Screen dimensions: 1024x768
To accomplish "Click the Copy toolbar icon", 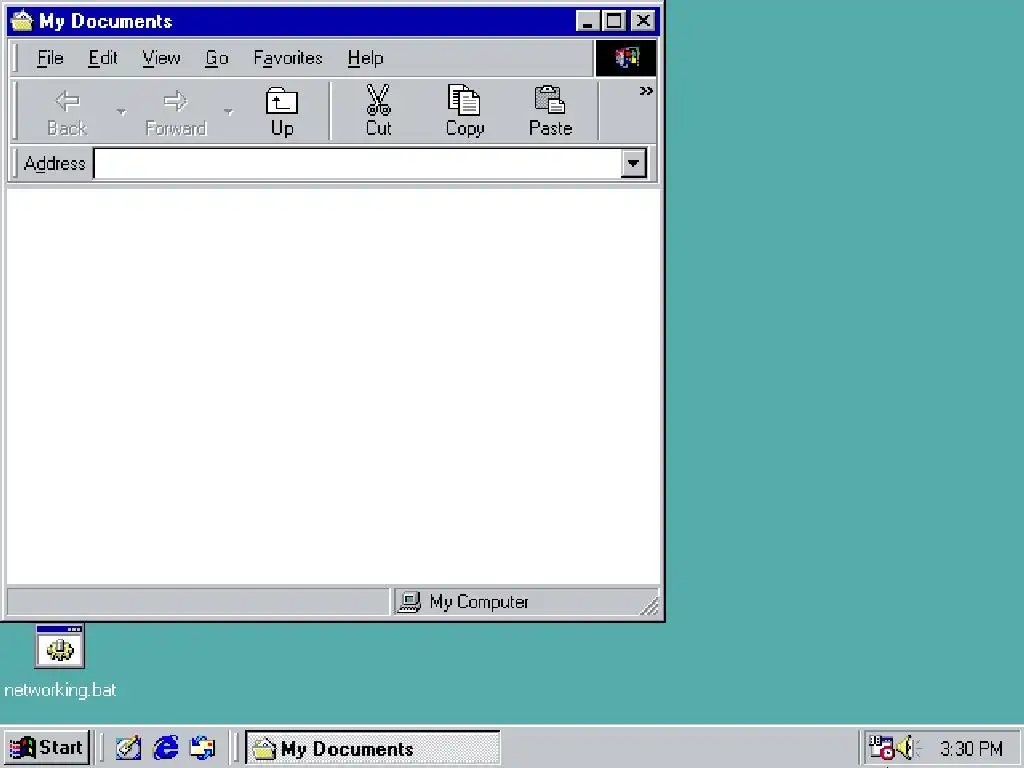I will (x=464, y=111).
